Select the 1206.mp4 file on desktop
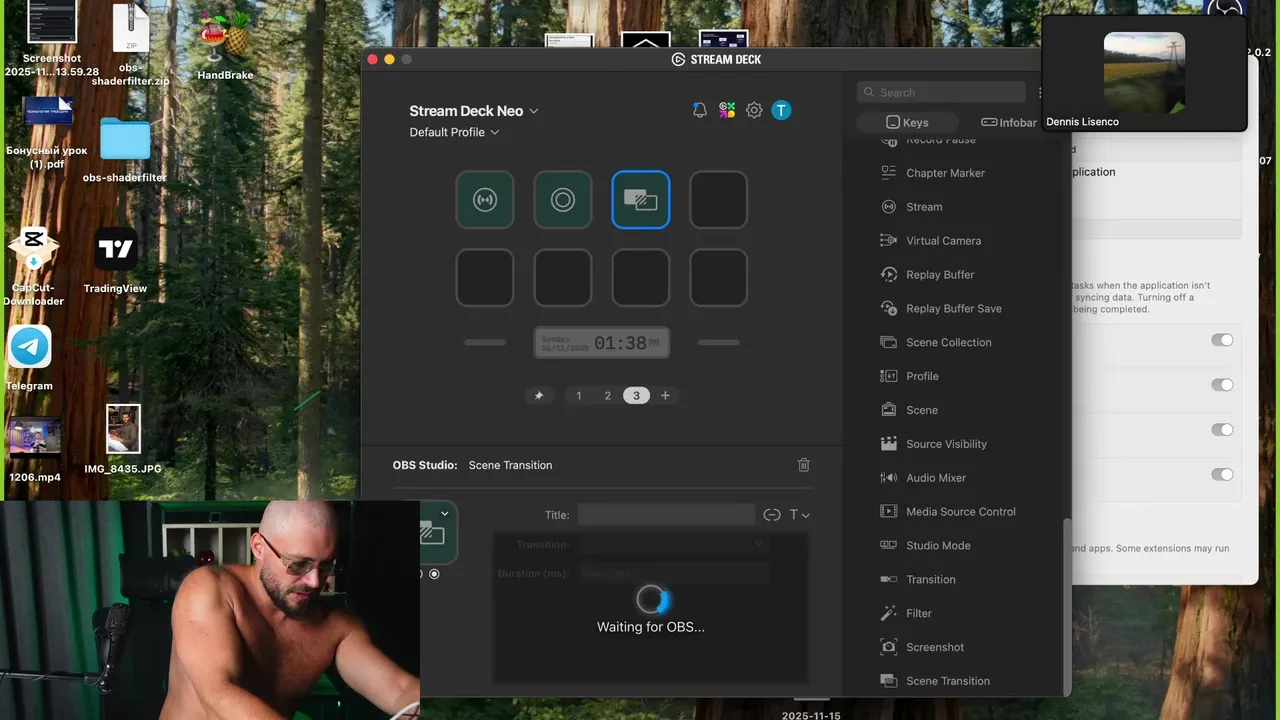The width and height of the screenshot is (1280, 720). click(x=35, y=450)
